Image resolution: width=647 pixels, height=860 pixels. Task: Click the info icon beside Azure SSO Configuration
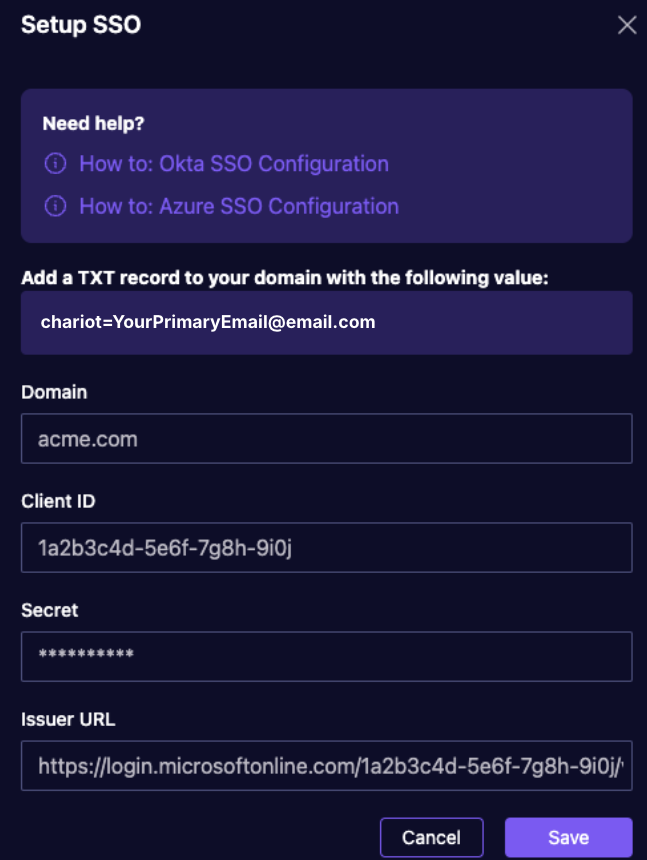[55, 206]
